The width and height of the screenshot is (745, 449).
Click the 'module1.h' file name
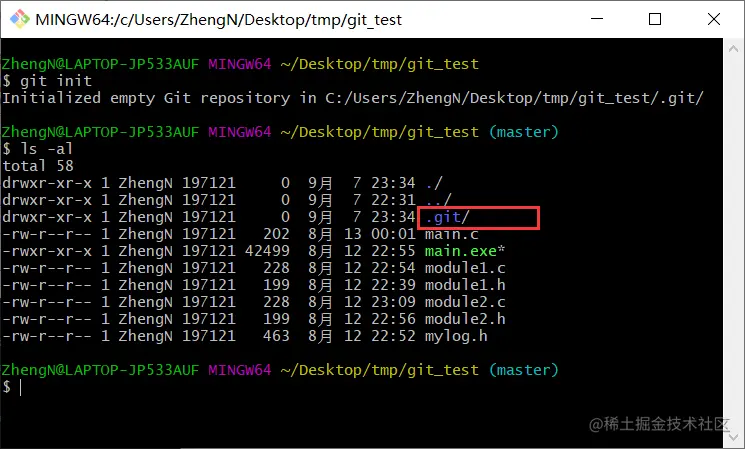point(465,285)
